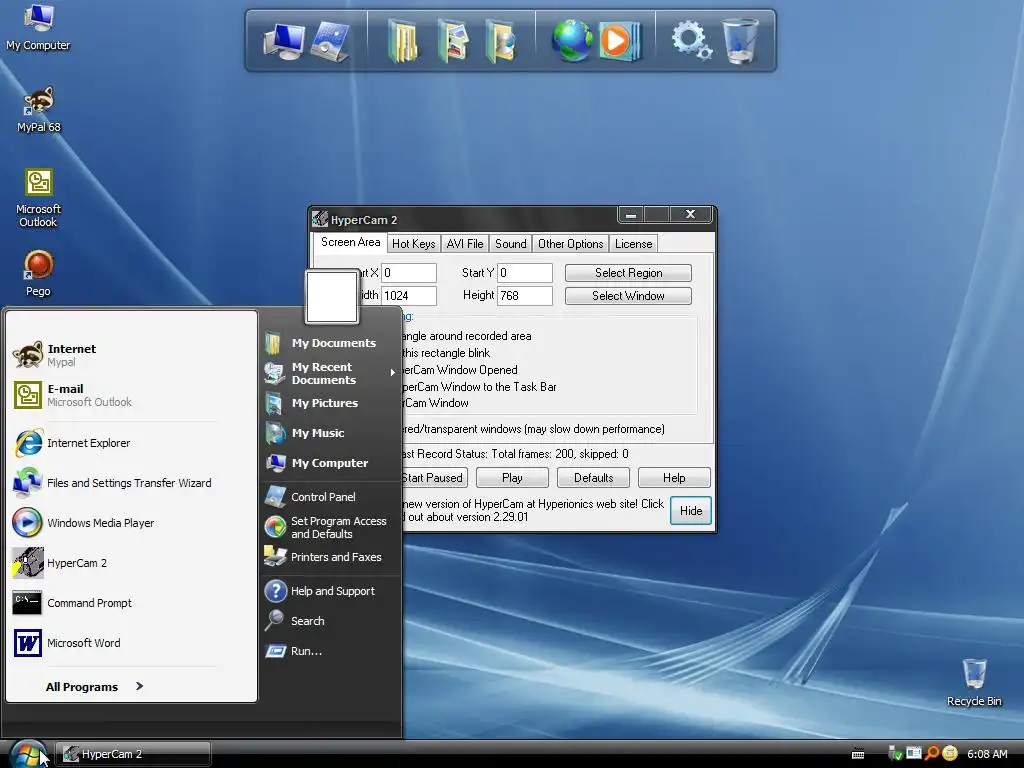The height and width of the screenshot is (768, 1024).
Task: Open My Documents from Start menu
Action: click(330, 343)
